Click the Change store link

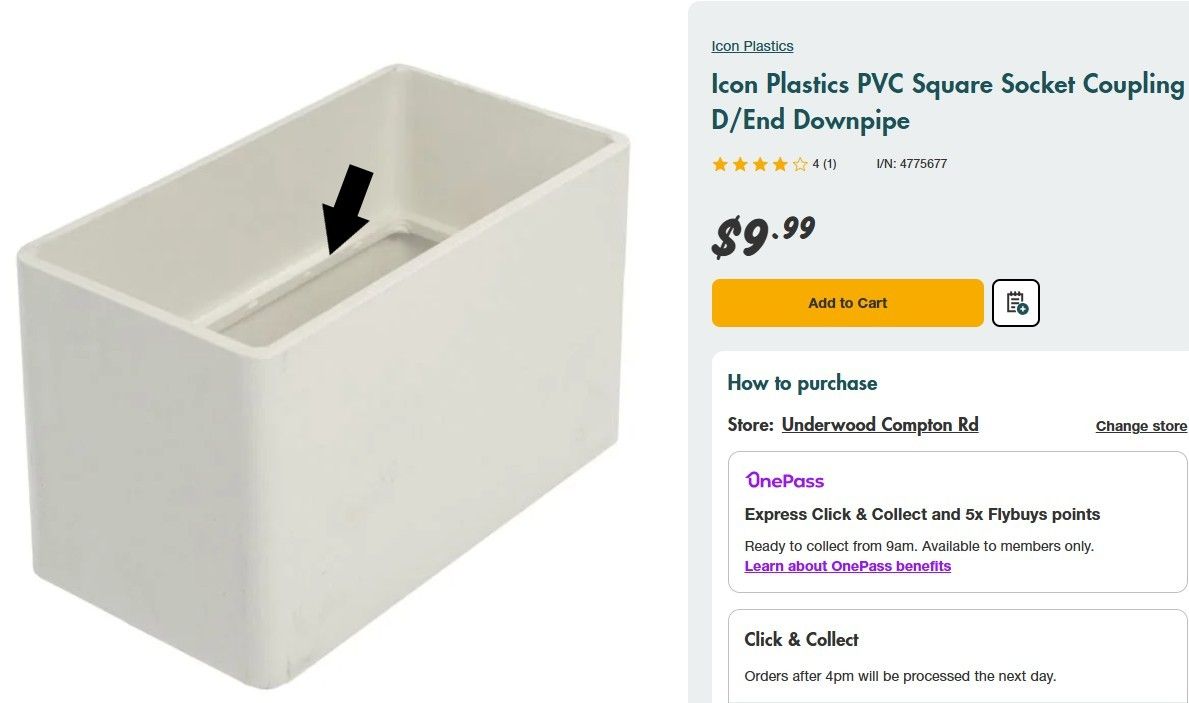[1141, 426]
